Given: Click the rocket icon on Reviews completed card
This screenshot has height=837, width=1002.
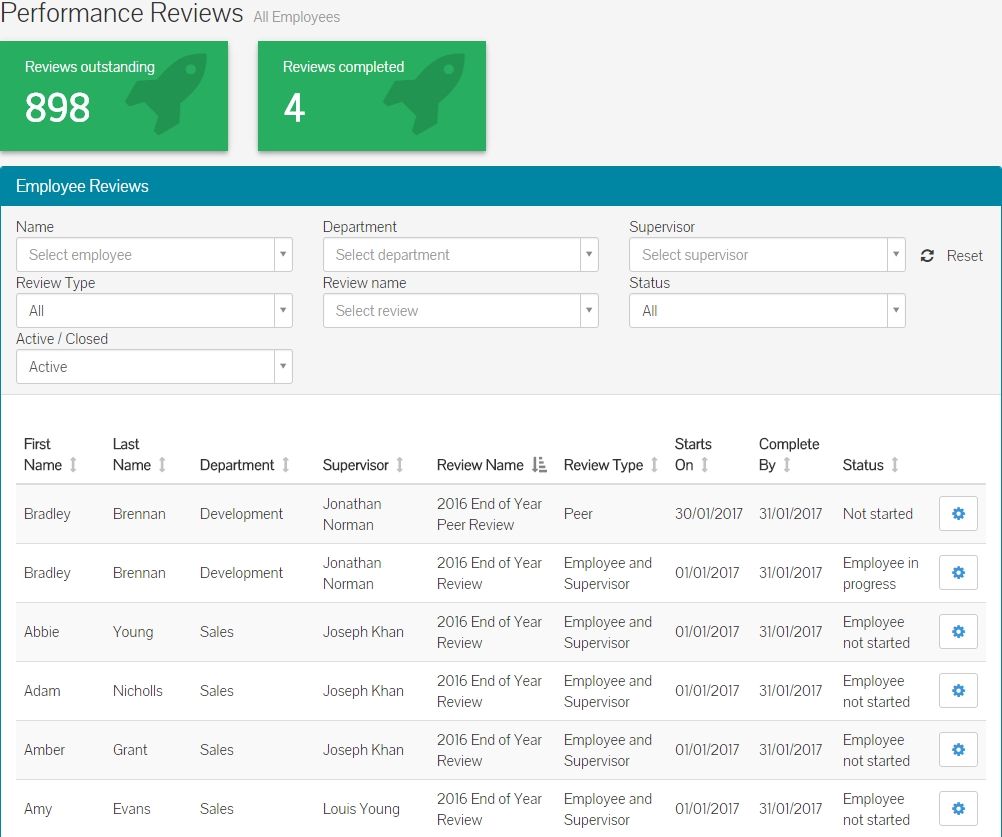Looking at the screenshot, I should pos(425,93).
